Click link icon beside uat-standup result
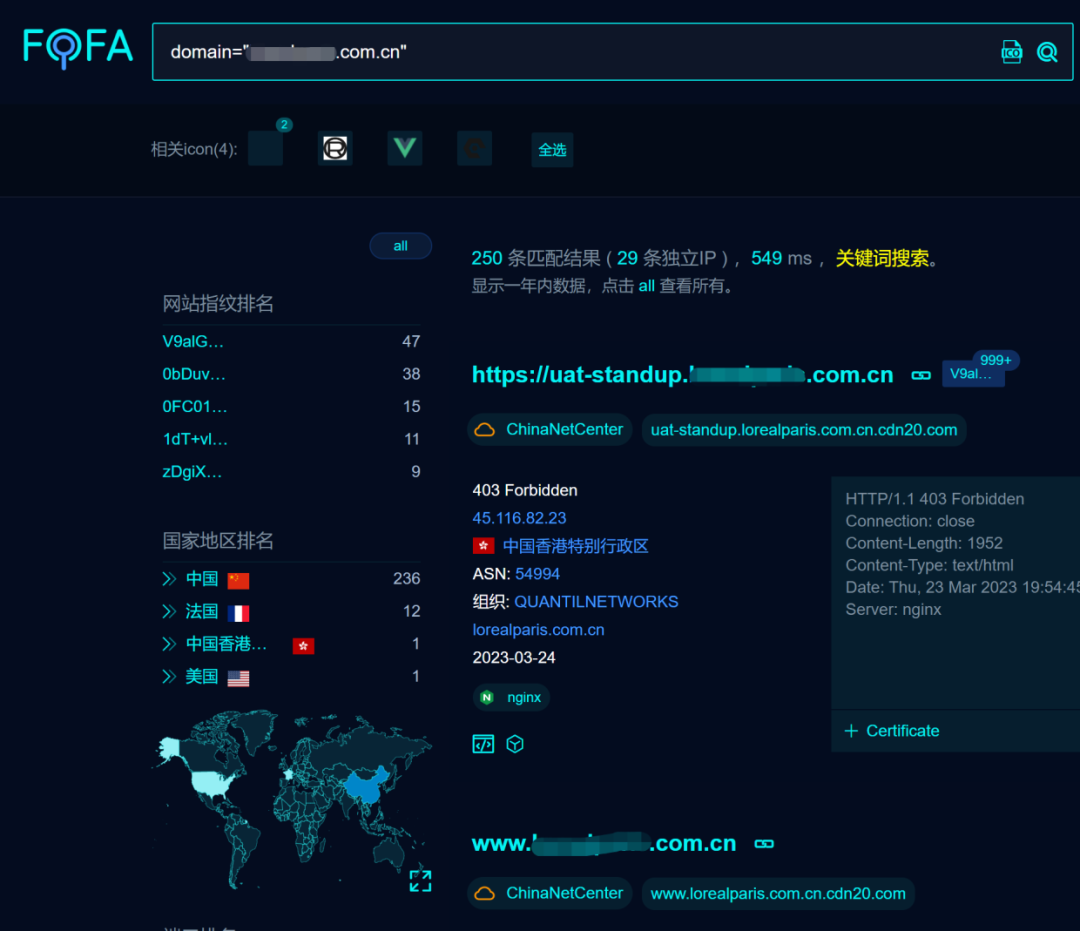This screenshot has height=931, width=1080. (921, 375)
